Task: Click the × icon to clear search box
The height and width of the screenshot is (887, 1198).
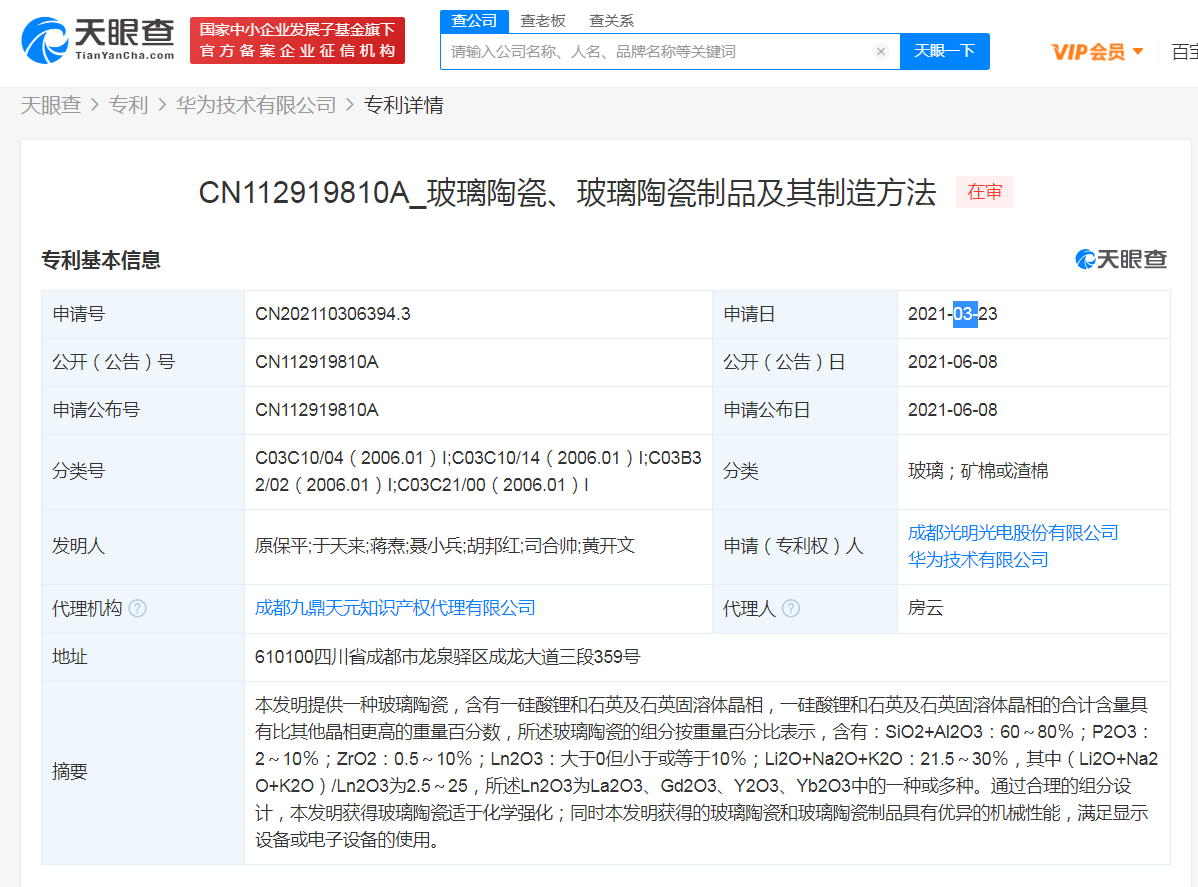Action: click(880, 51)
